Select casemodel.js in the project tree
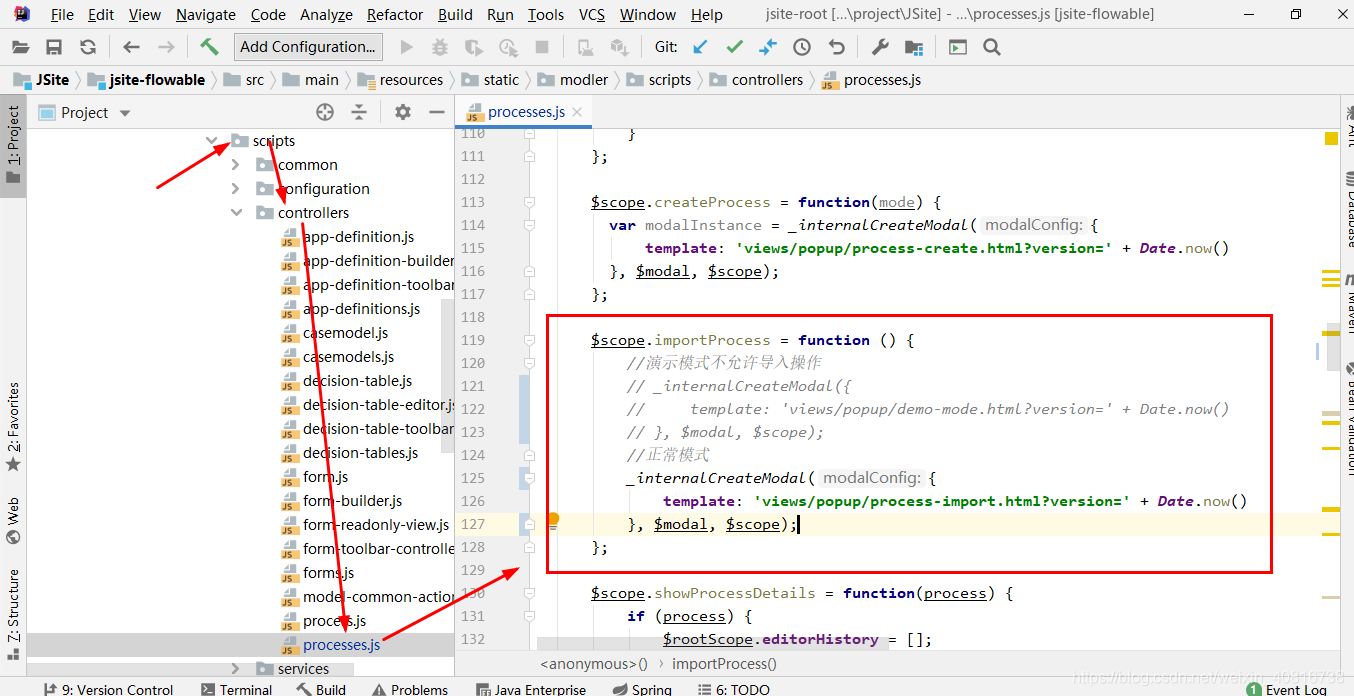Screen dimensions: 1354x696 click(x=346, y=333)
